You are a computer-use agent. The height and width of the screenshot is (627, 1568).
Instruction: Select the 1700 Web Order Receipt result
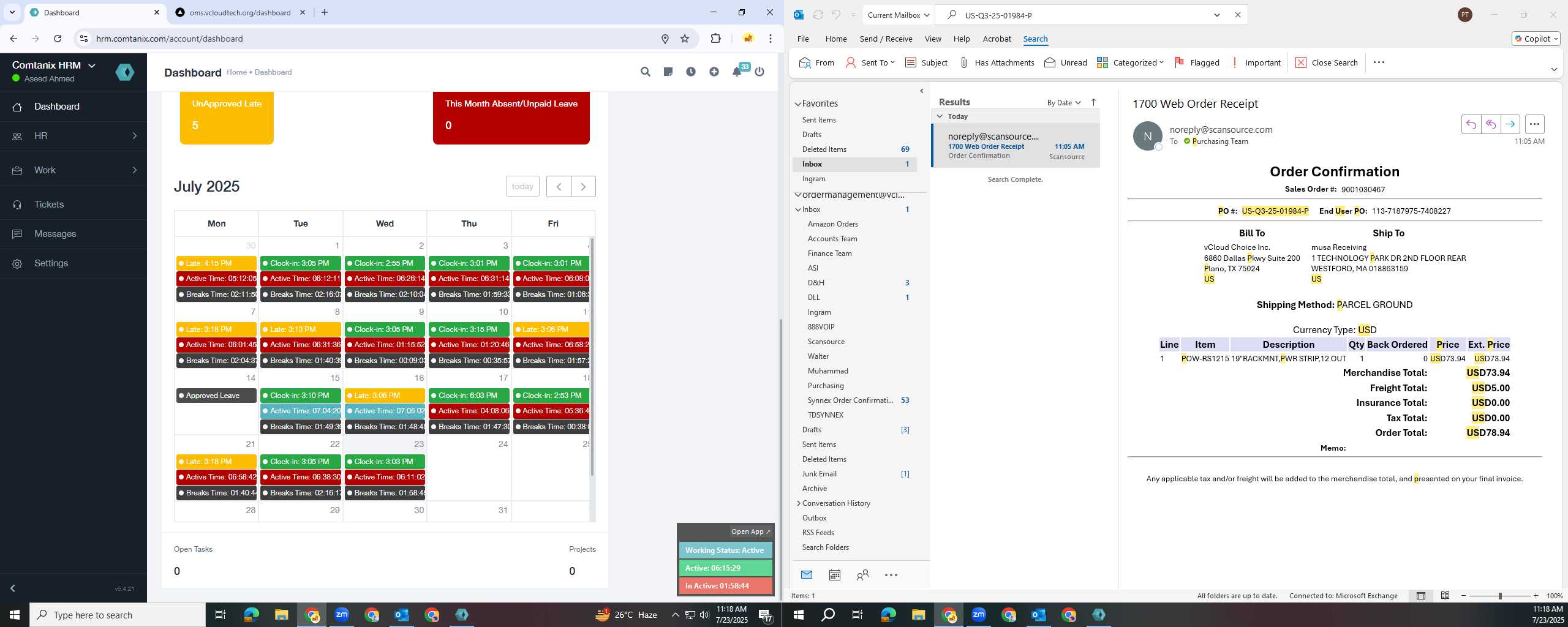[1016, 146]
